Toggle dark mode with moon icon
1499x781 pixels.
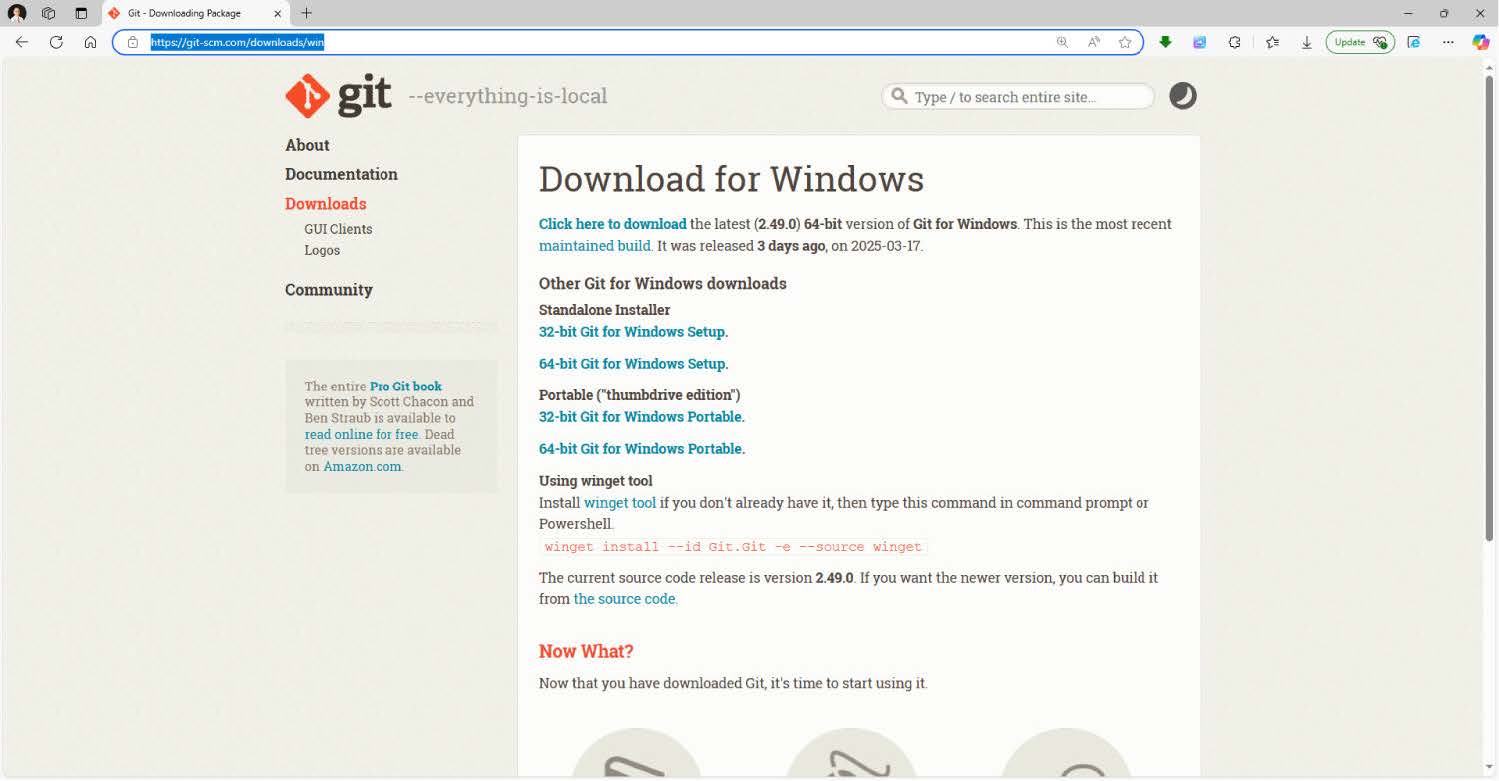click(x=1183, y=96)
